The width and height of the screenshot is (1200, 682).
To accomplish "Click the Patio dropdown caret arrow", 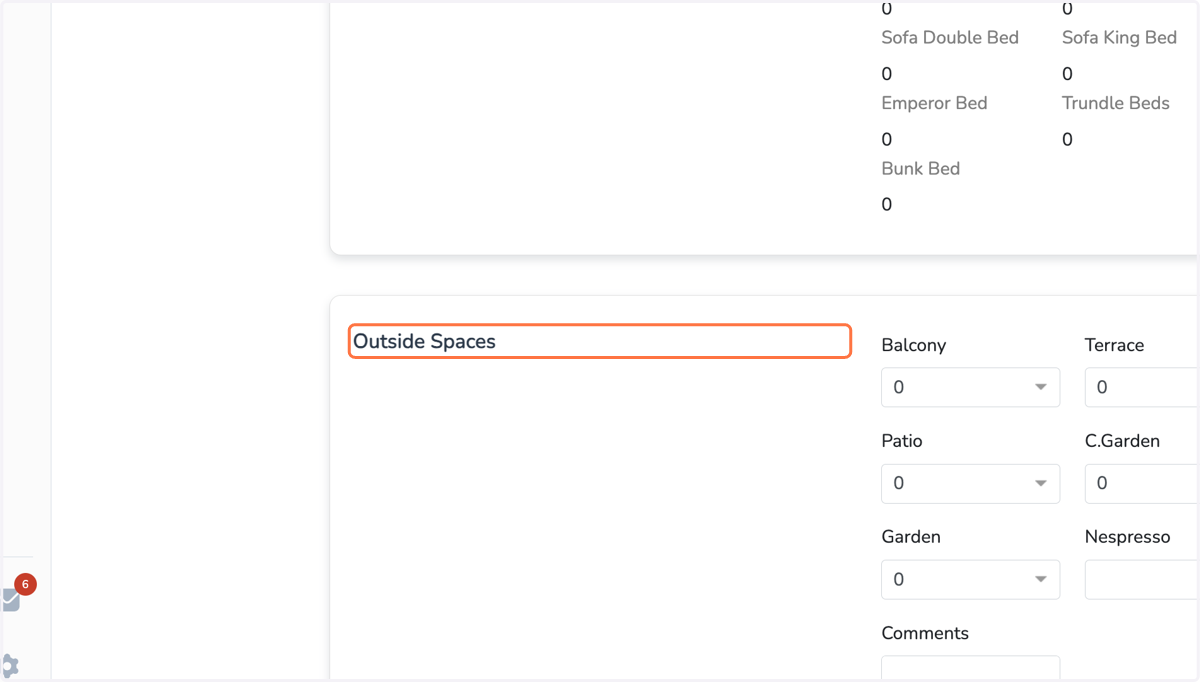I will click(1041, 483).
